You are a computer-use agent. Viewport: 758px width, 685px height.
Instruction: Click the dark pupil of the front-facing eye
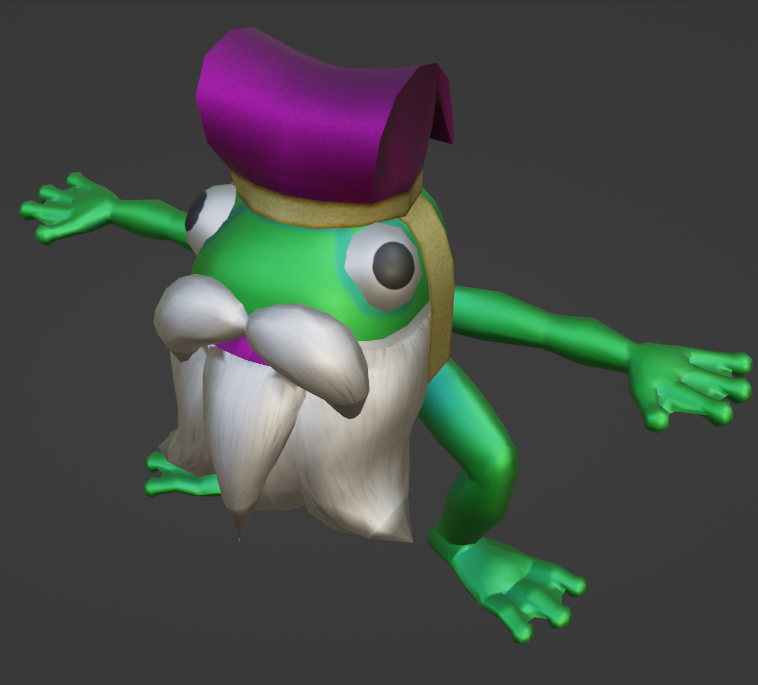point(394,265)
